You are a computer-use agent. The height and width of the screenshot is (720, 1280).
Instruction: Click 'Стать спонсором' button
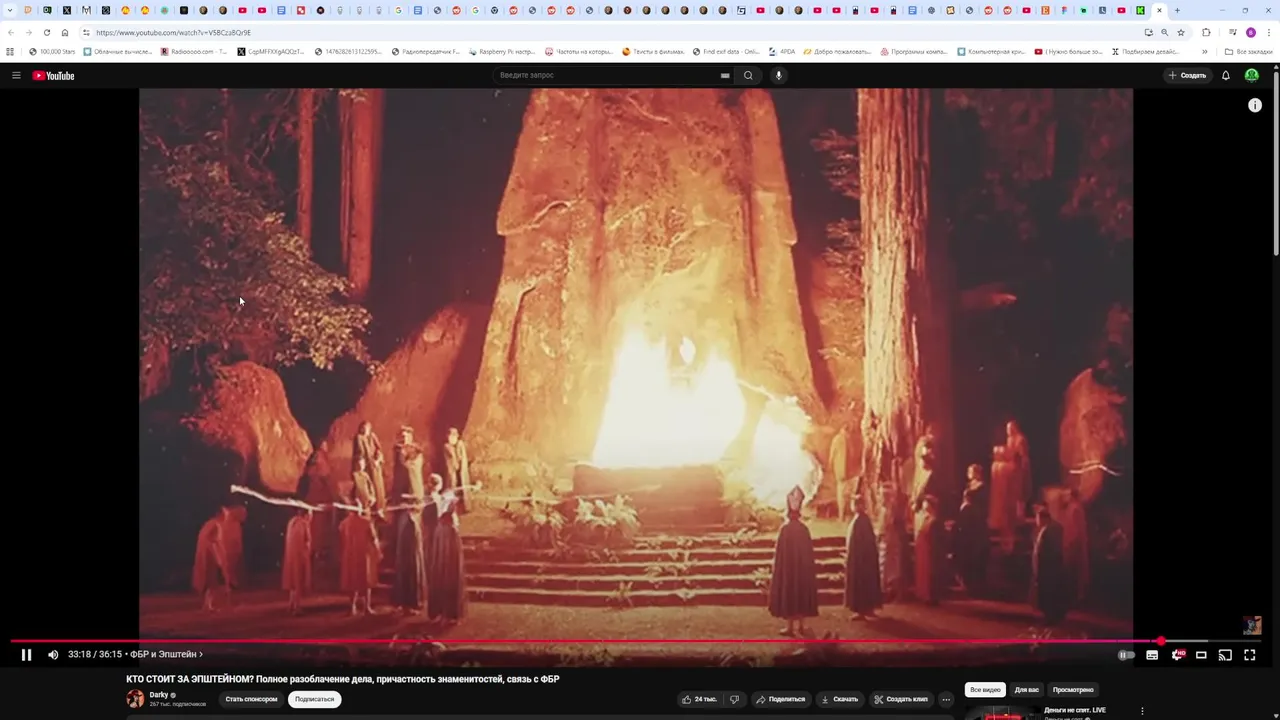[x=251, y=699]
